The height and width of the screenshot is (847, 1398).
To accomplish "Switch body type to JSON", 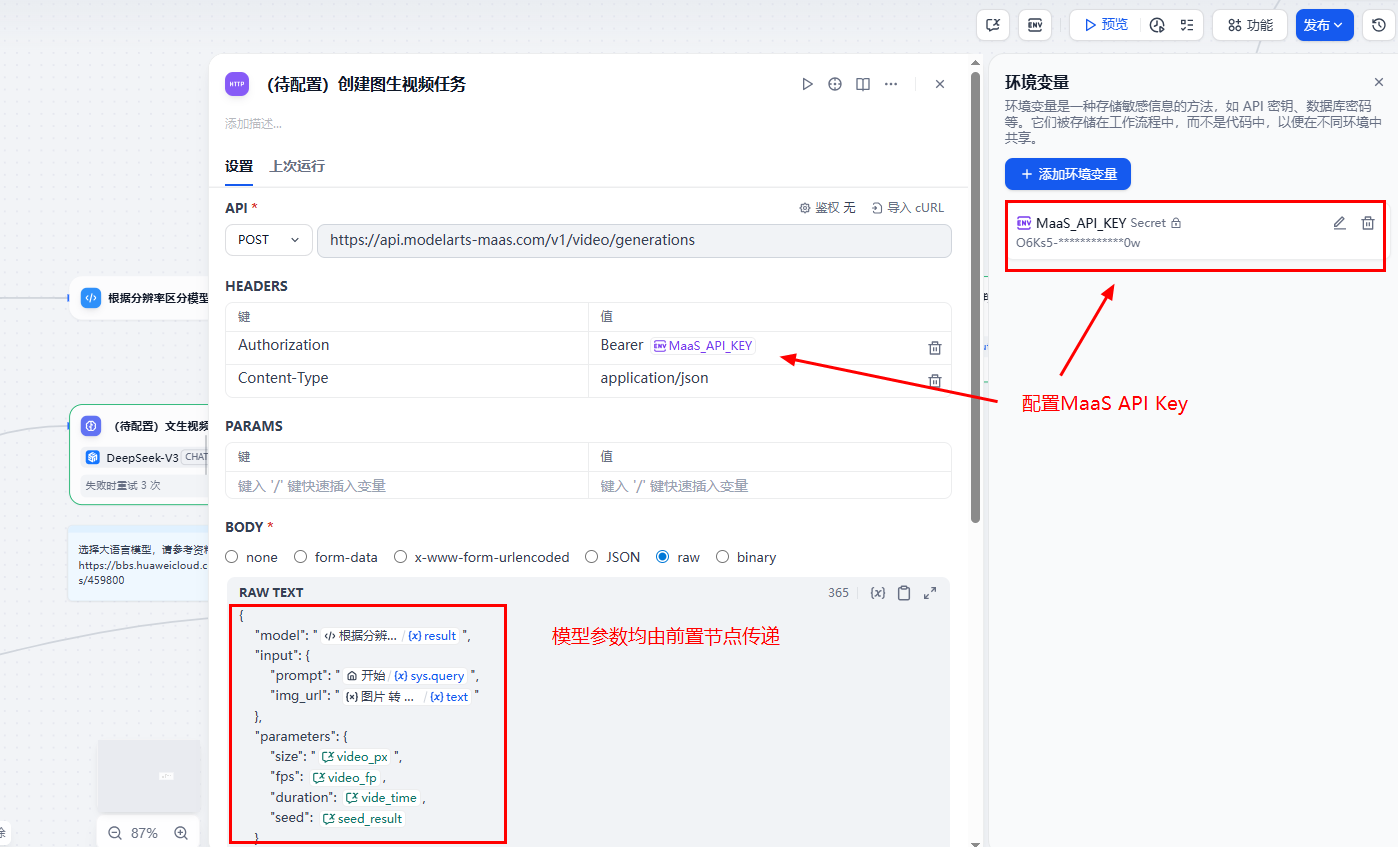I will click(x=591, y=557).
